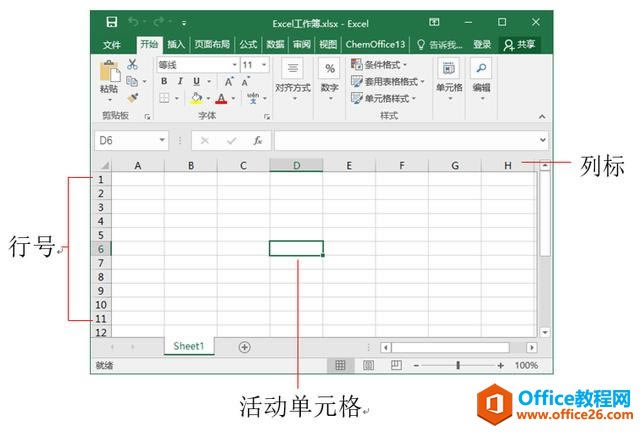Viewport: 640px width, 432px height.
Task: Switch to Page Layout view icon
Action: [368, 365]
